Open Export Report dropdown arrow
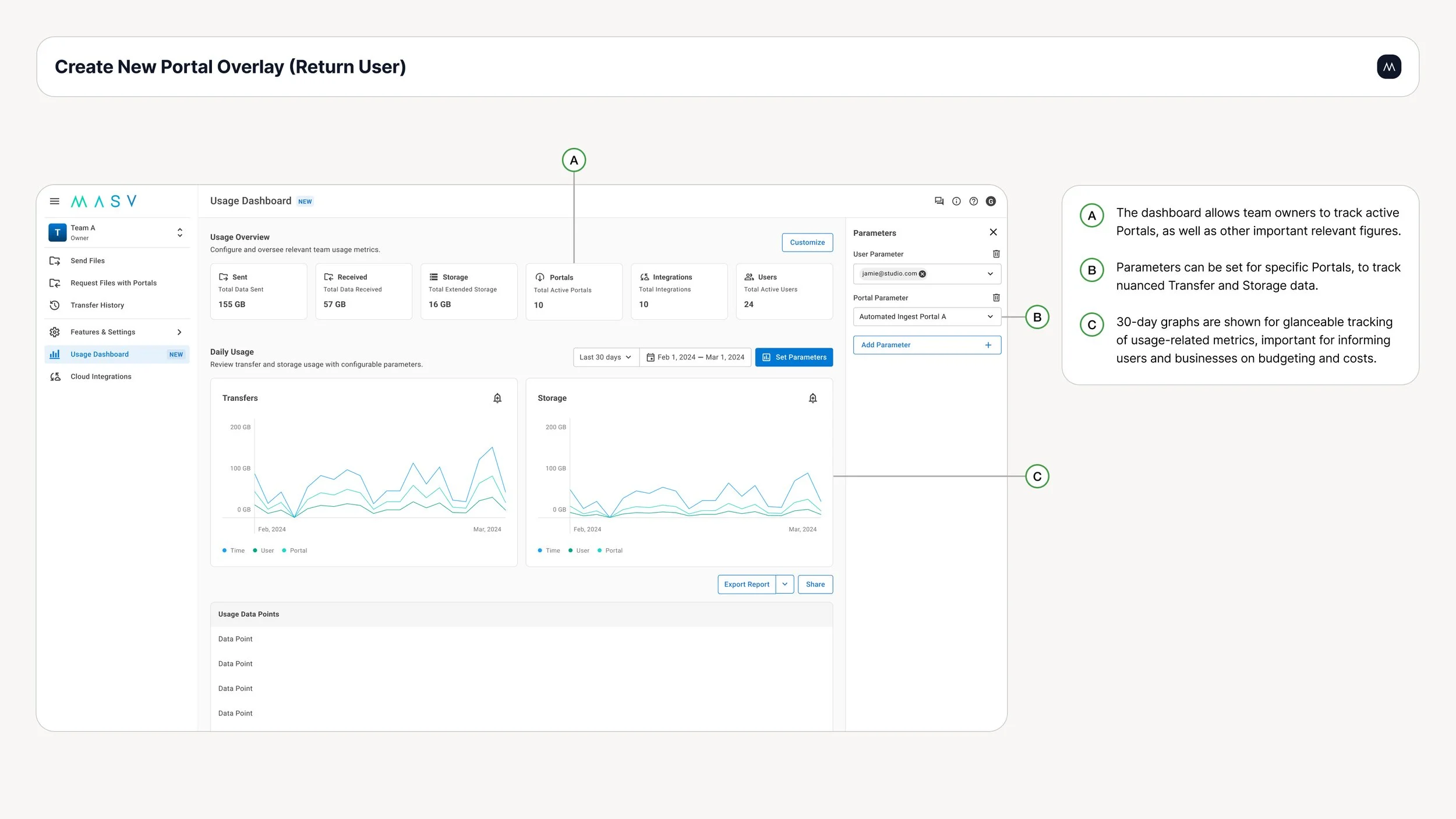Screen dimensions: 1456x819 tap(784, 584)
